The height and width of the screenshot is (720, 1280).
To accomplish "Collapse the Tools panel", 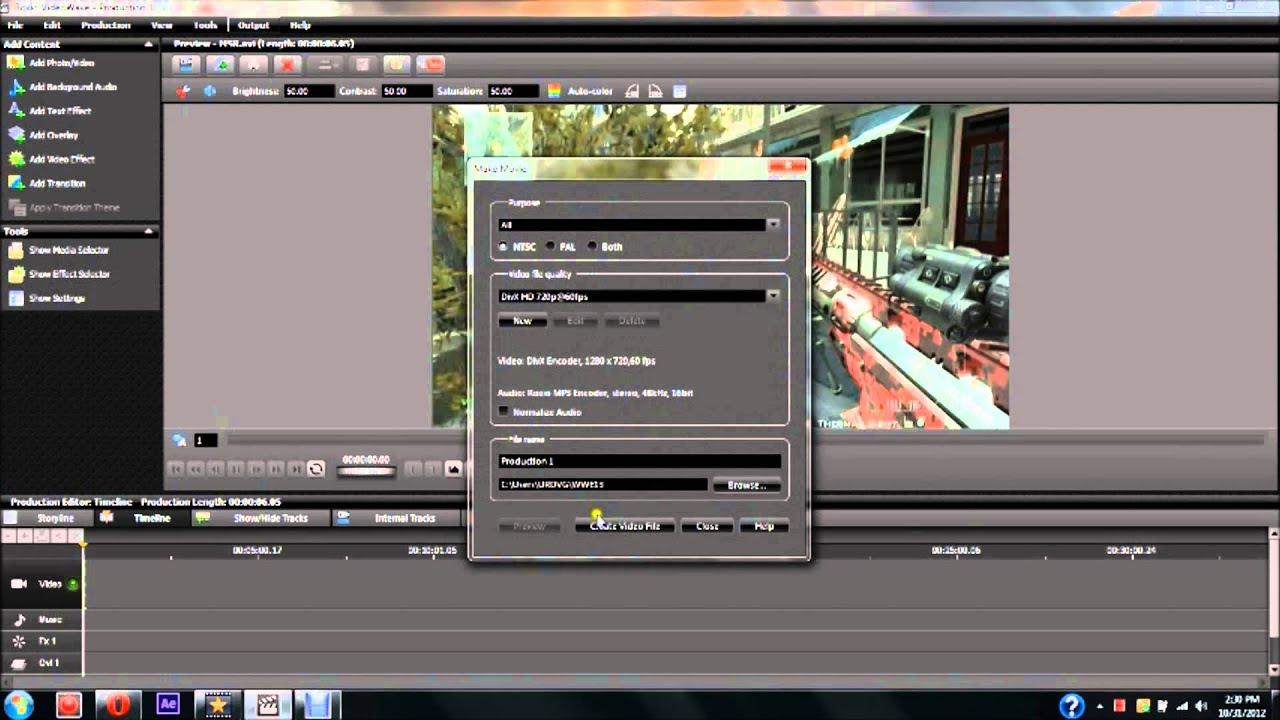I will (149, 231).
